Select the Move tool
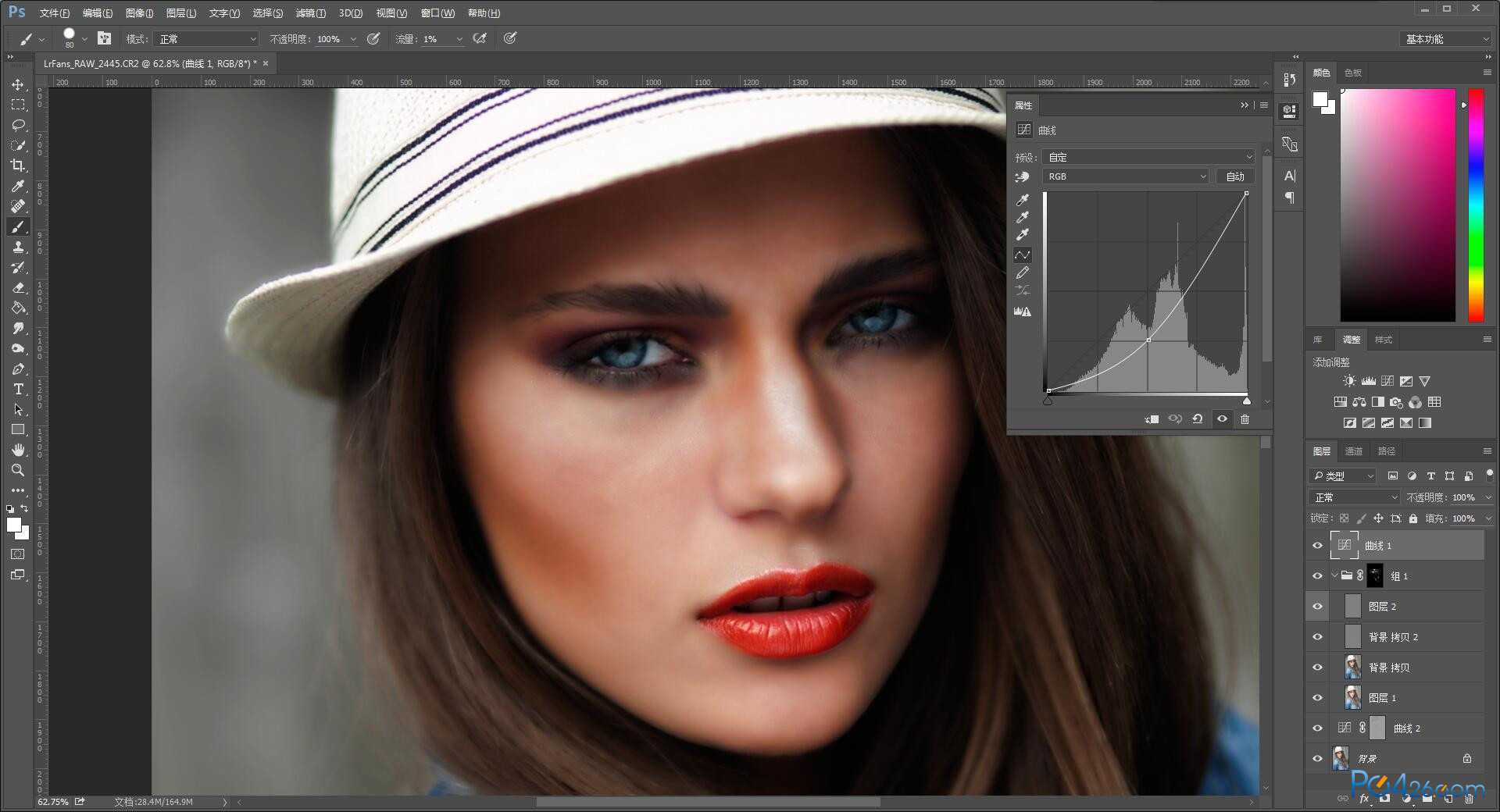The image size is (1500, 812). pos(18,84)
